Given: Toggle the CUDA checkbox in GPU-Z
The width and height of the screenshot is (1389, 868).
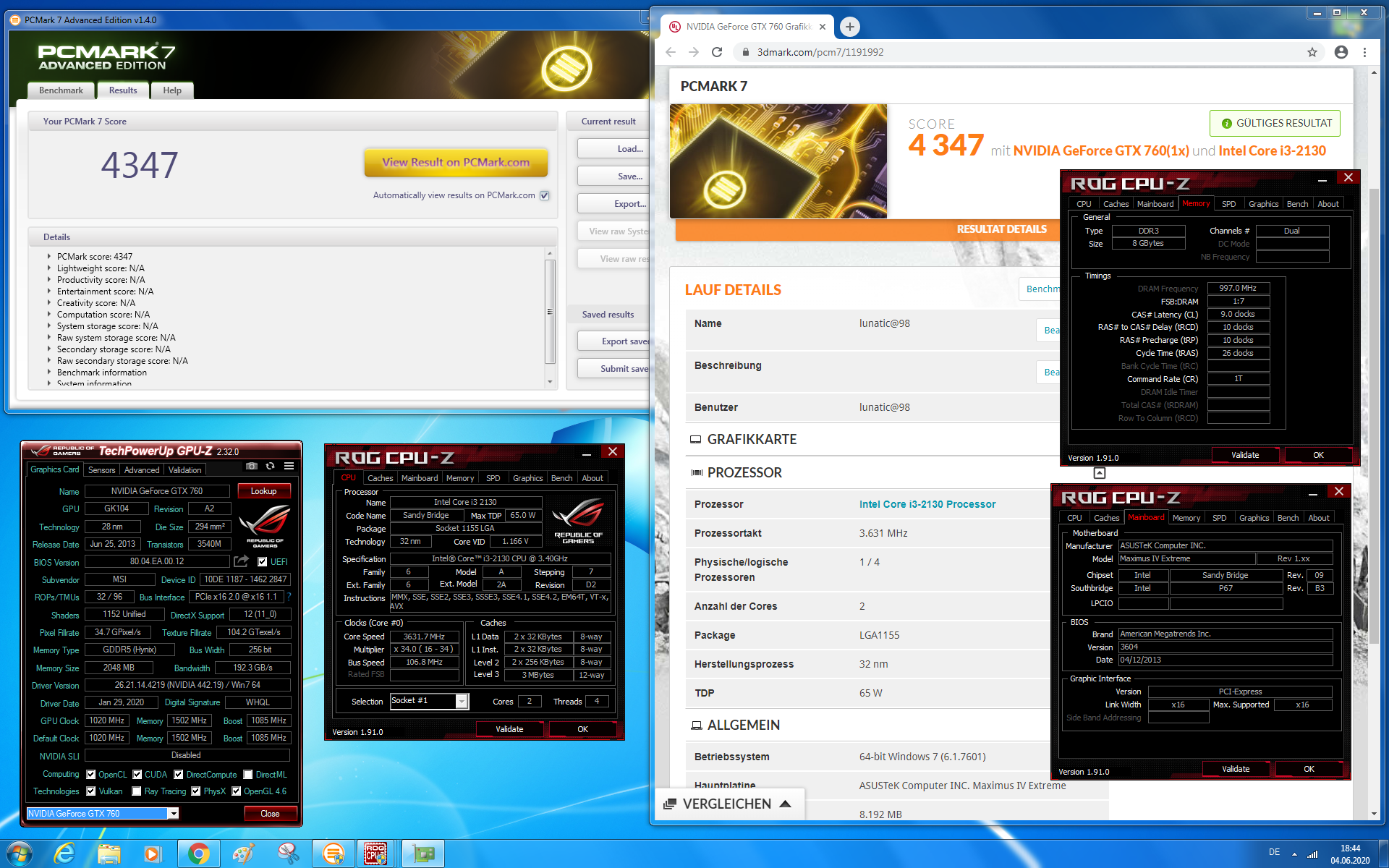Looking at the screenshot, I should pos(137,774).
